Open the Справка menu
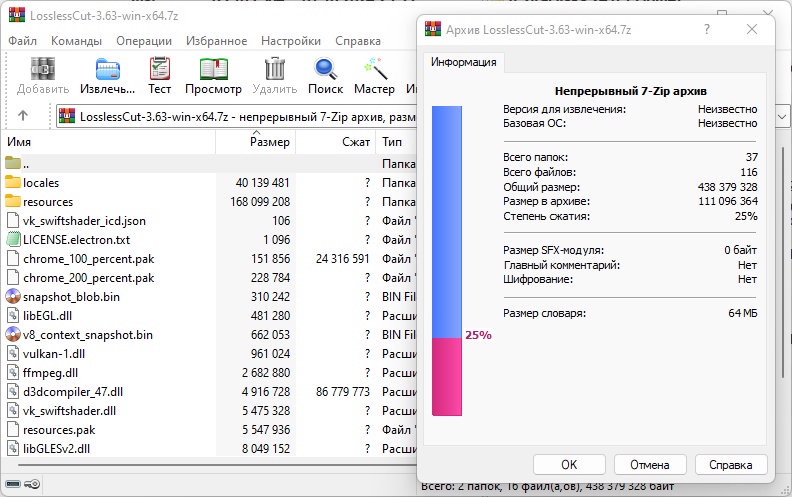Screen dimensions: 792x497 point(358,41)
